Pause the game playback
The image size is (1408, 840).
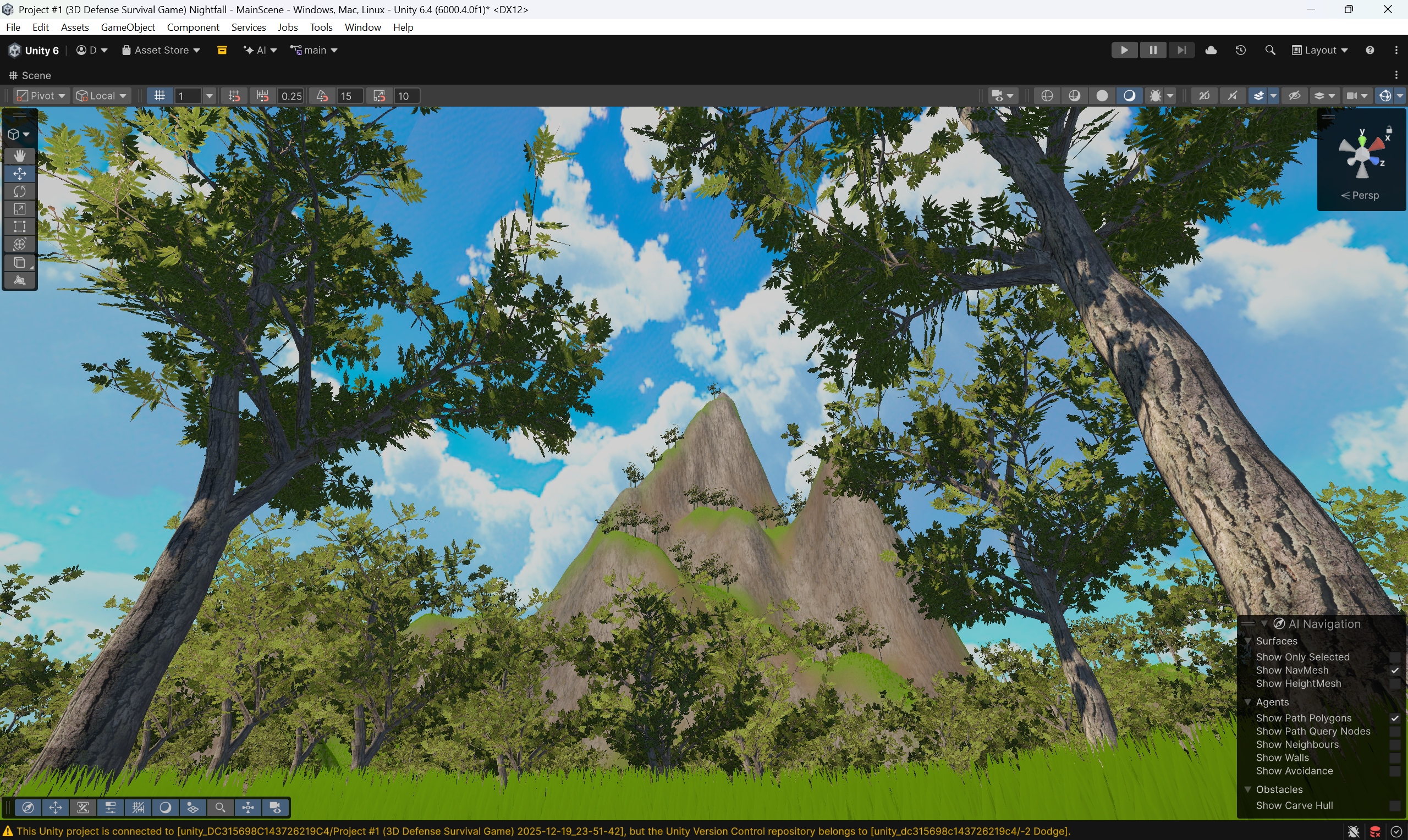tap(1153, 50)
